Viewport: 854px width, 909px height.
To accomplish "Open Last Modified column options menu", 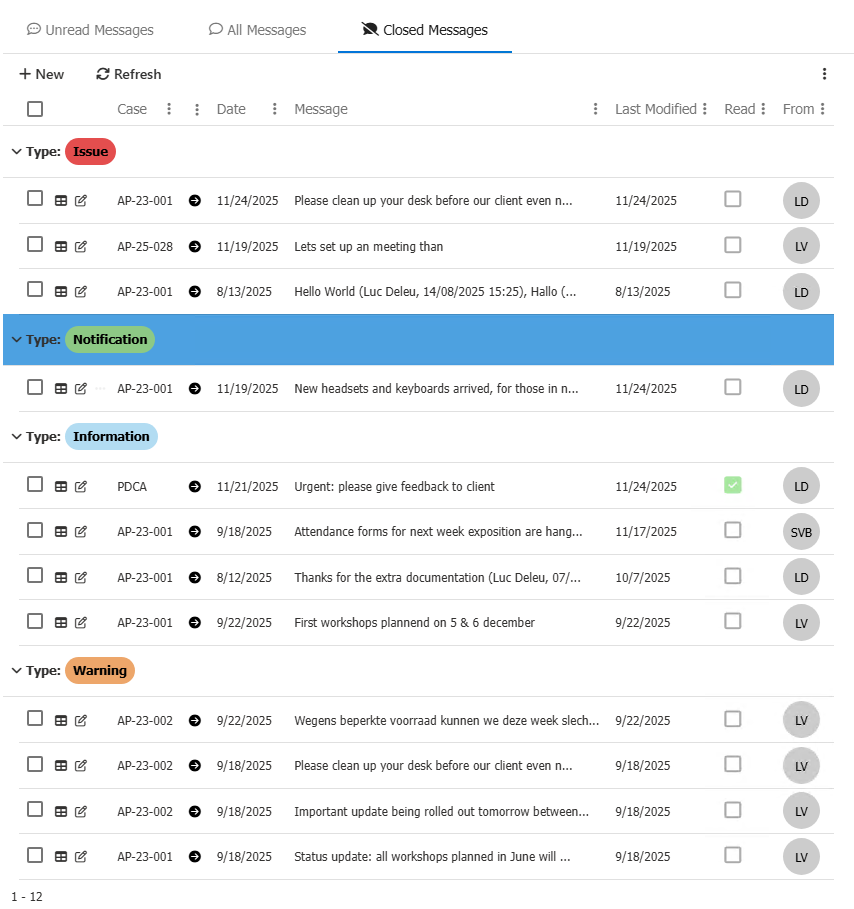I will coord(704,109).
